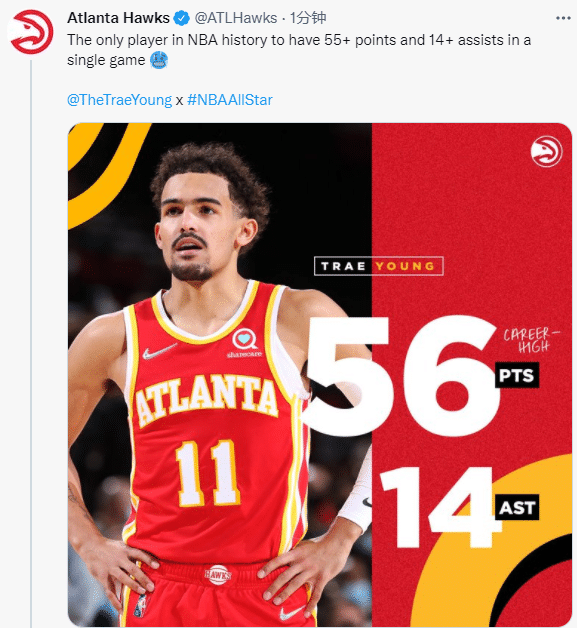Open the #NBAAllStar hashtag

pyautogui.click(x=229, y=100)
